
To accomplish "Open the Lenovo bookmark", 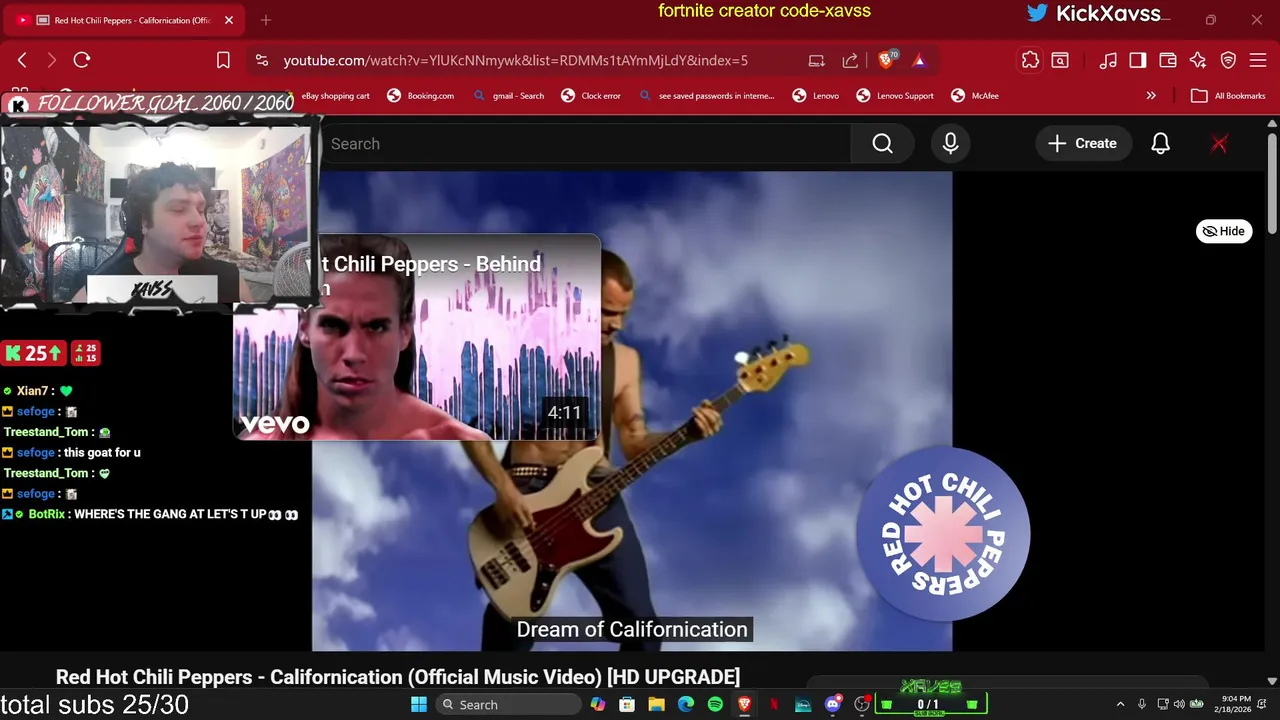I will [816, 96].
